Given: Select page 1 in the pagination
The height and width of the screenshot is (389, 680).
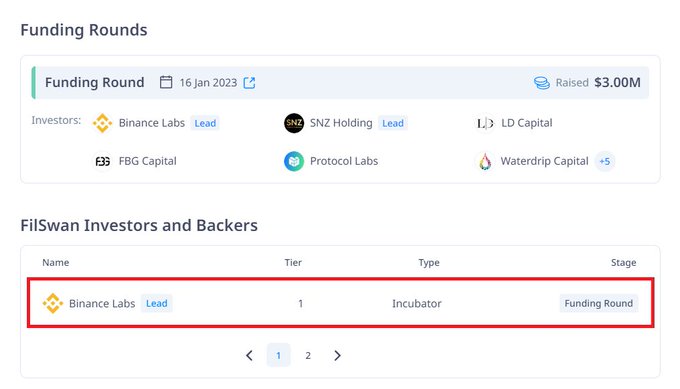Looking at the screenshot, I should coord(278,356).
